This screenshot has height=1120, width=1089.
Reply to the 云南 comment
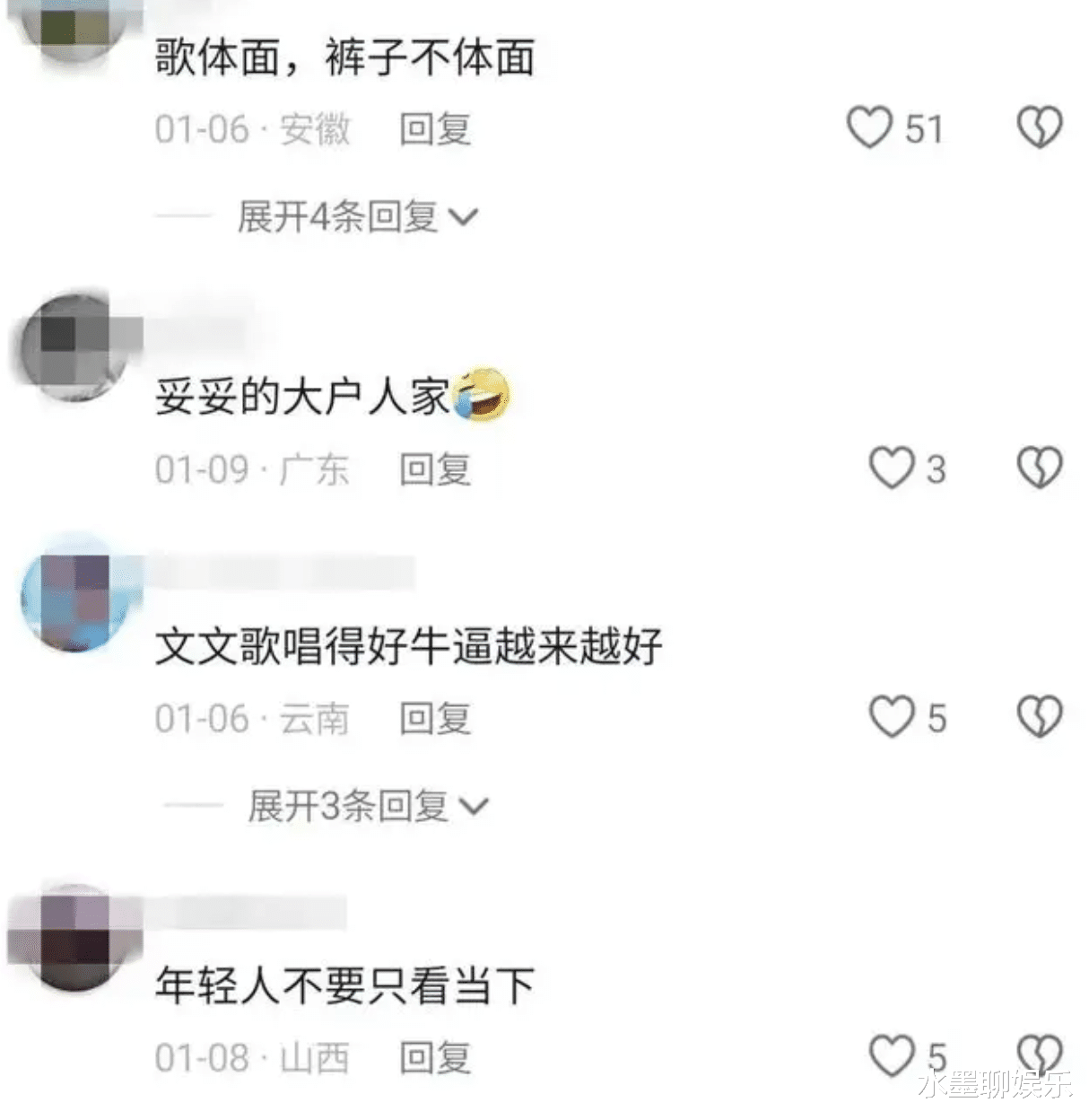(x=435, y=718)
